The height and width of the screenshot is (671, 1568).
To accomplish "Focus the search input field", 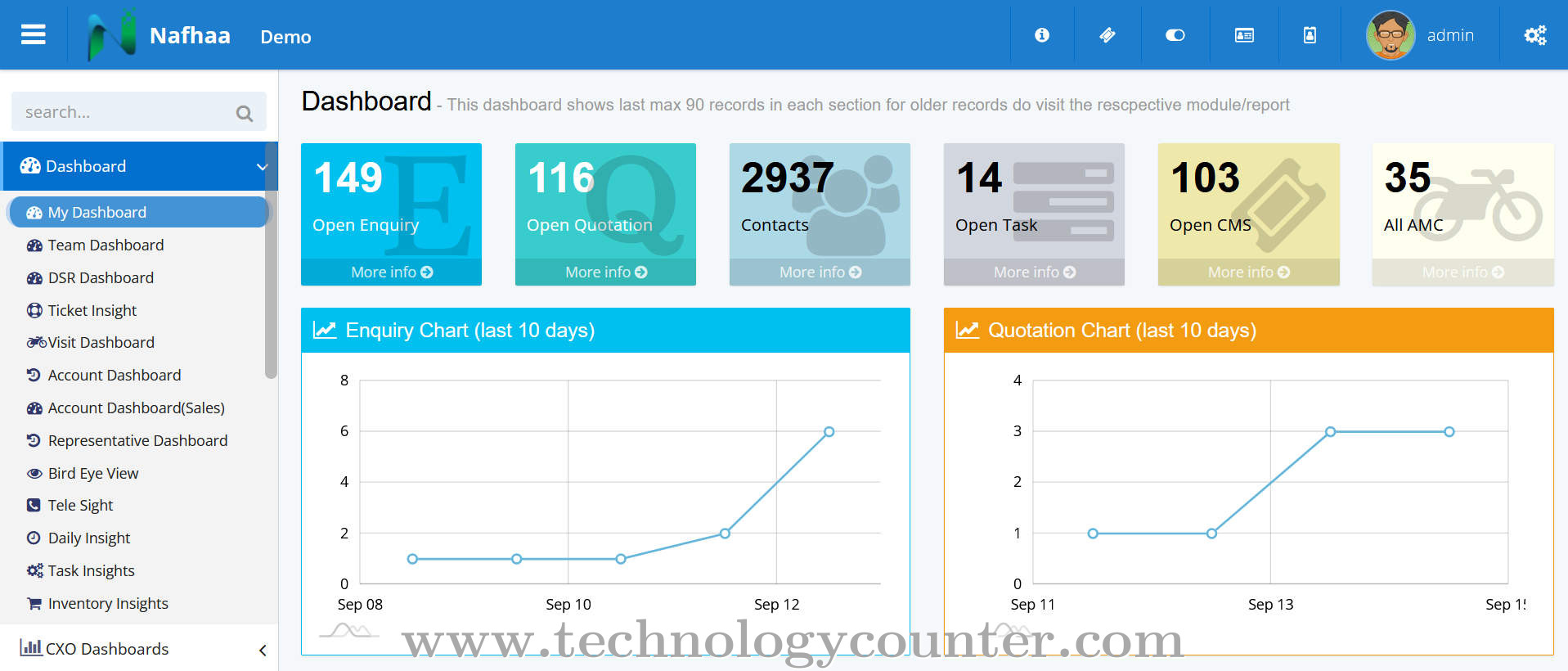I will [139, 111].
